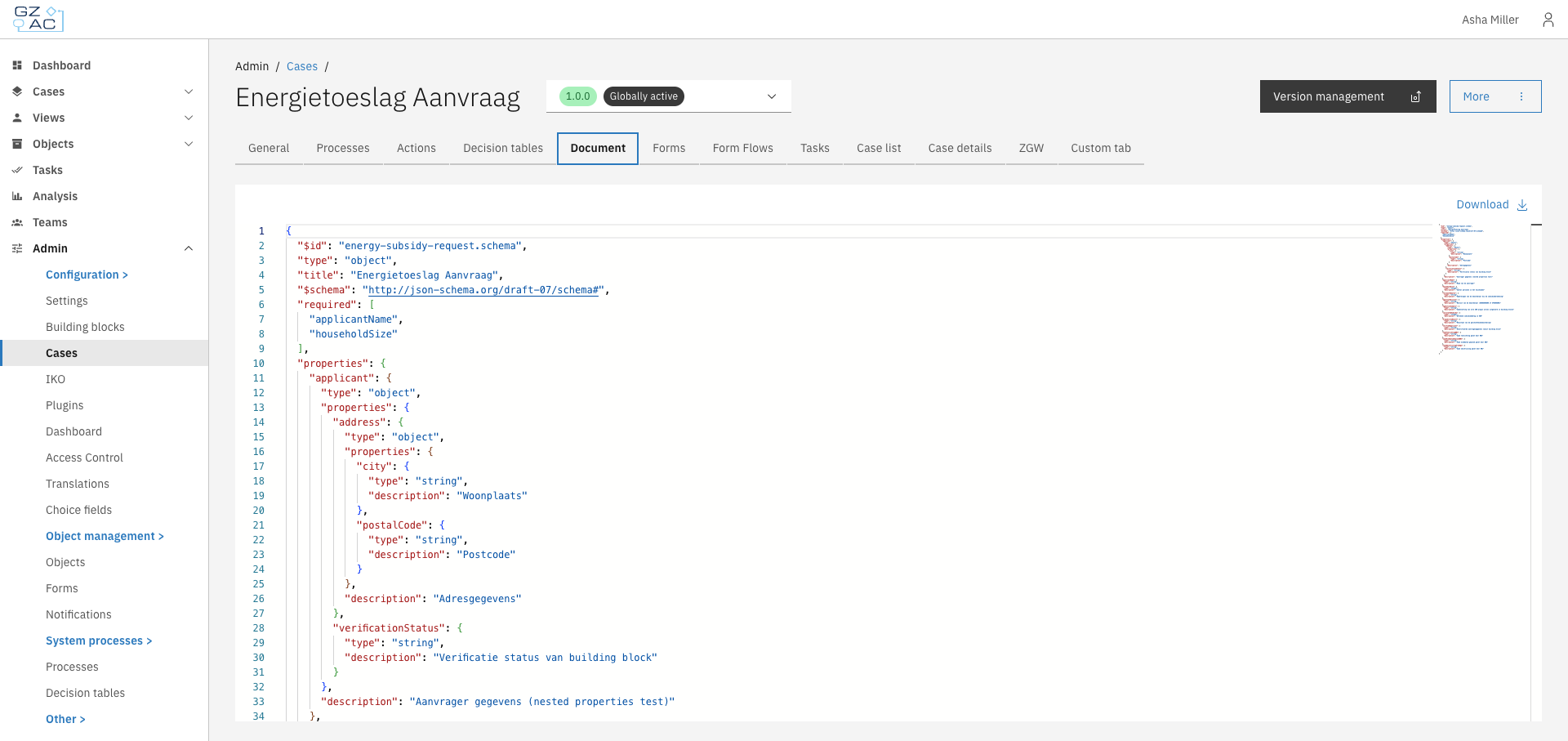Open the user profile icon
This screenshot has width=1568, height=741.
[x=1548, y=20]
